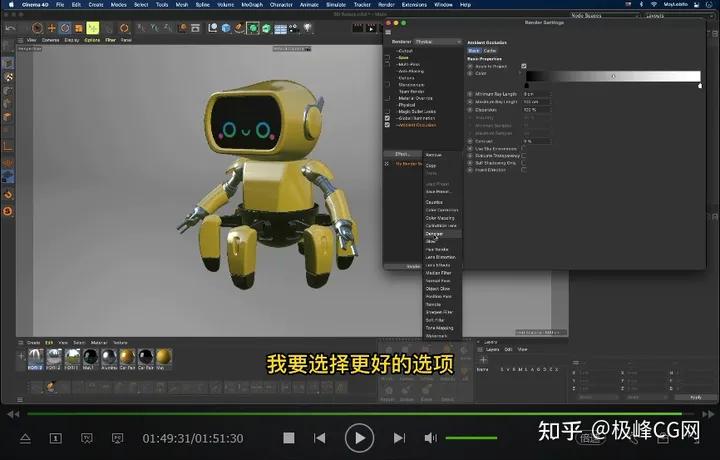Image resolution: width=720 pixels, height=460 pixels.
Task: Open the Render menu in the menu bar
Action: [386, 4]
